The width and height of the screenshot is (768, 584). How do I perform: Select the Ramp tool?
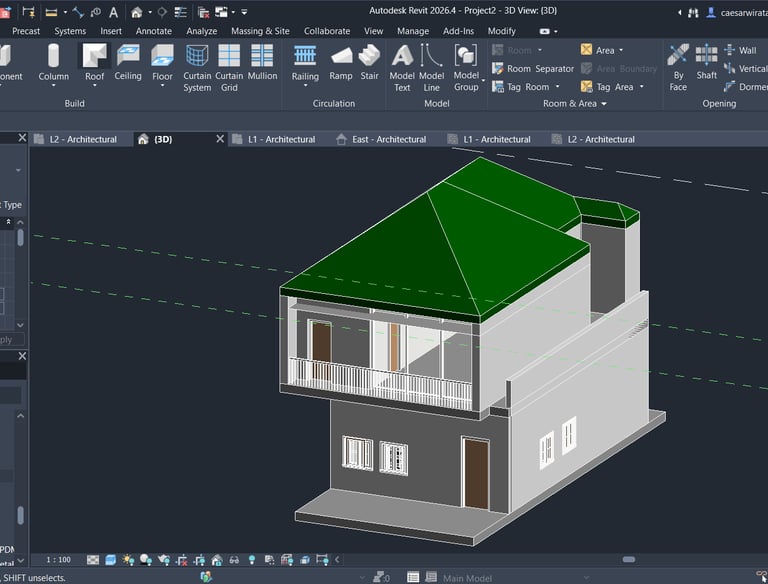(x=341, y=62)
